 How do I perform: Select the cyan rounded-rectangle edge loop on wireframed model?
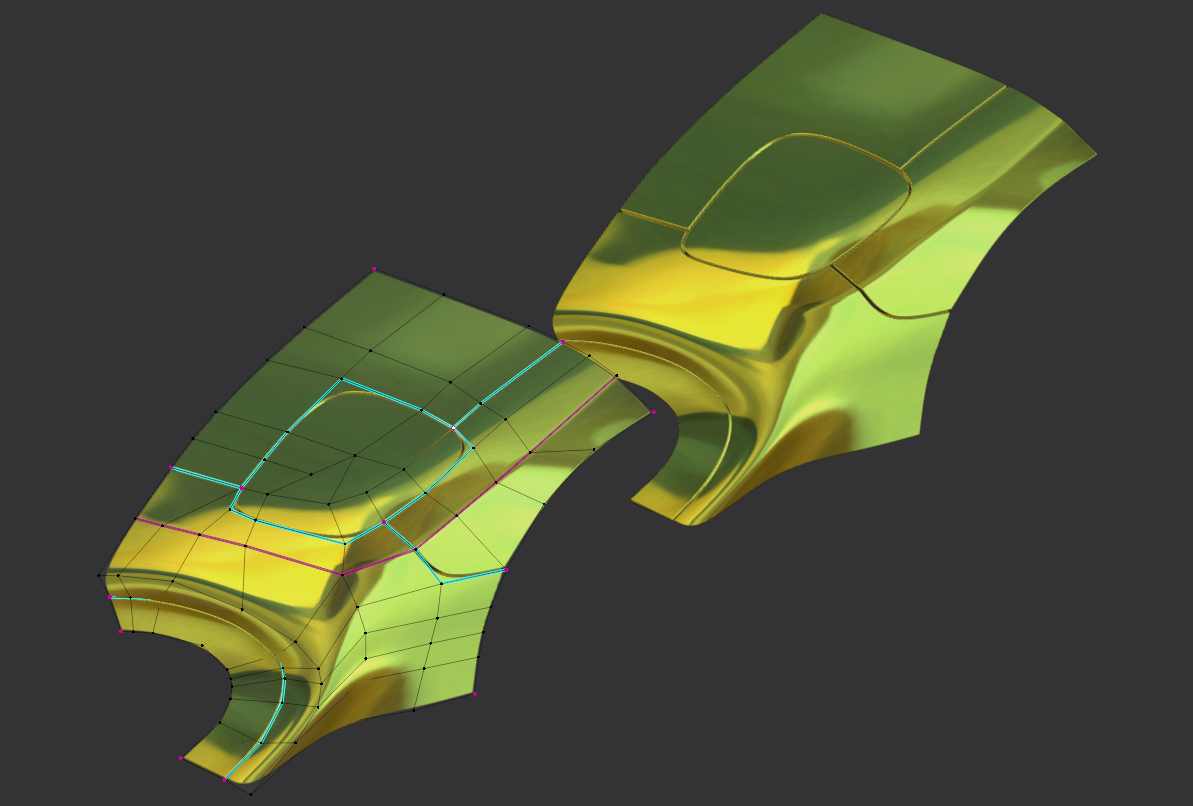352,461
